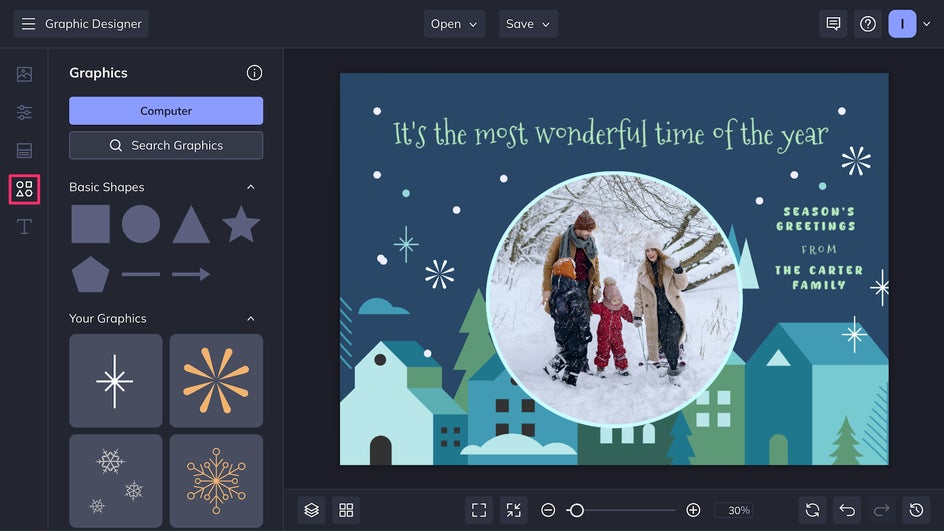Open the Open dropdown menu
The image size is (944, 531).
454,24
